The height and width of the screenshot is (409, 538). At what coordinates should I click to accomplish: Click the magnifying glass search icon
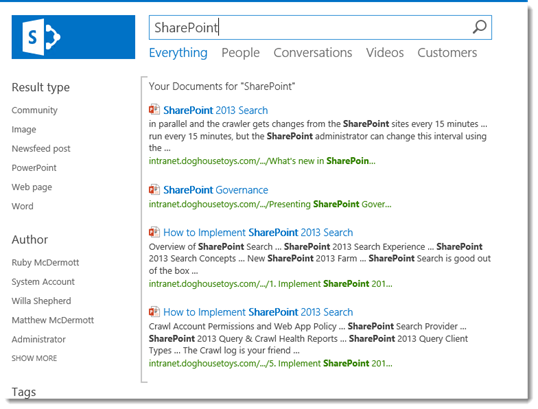[x=479, y=27]
